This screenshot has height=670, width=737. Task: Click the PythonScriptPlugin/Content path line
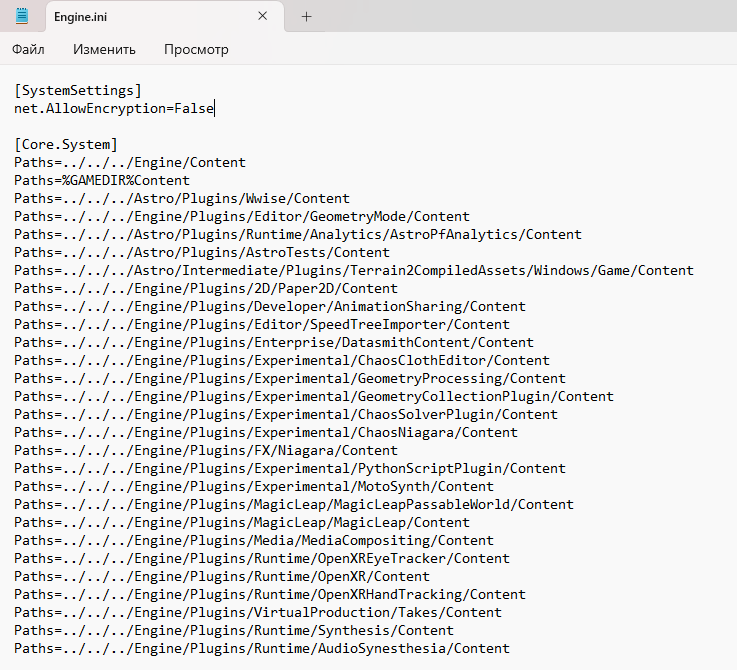coord(290,468)
